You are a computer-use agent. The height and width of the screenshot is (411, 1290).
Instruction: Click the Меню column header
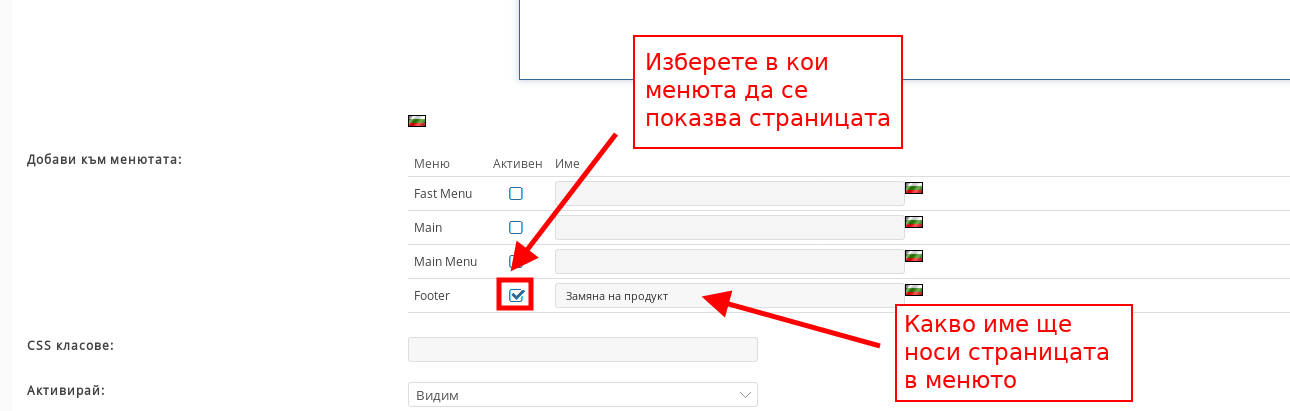coord(431,164)
